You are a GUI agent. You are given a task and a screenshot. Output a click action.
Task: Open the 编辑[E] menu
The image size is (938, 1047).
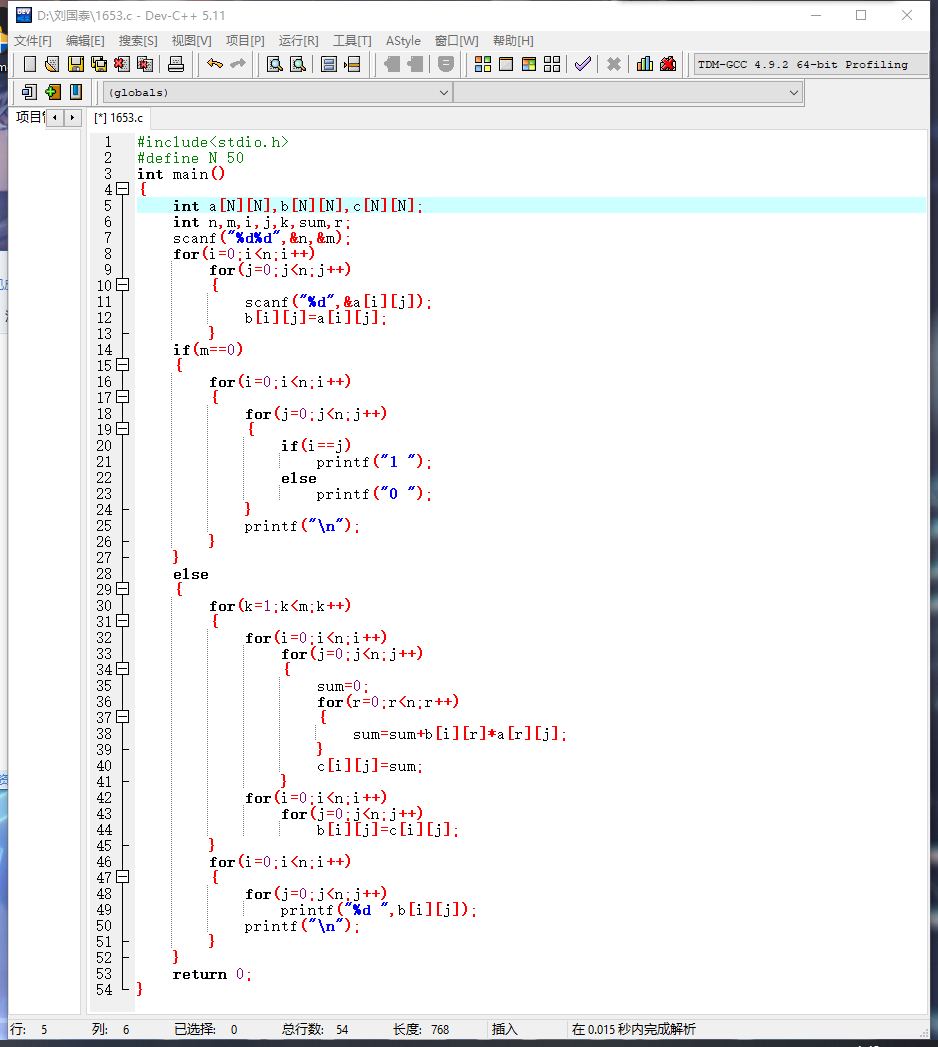(85, 41)
